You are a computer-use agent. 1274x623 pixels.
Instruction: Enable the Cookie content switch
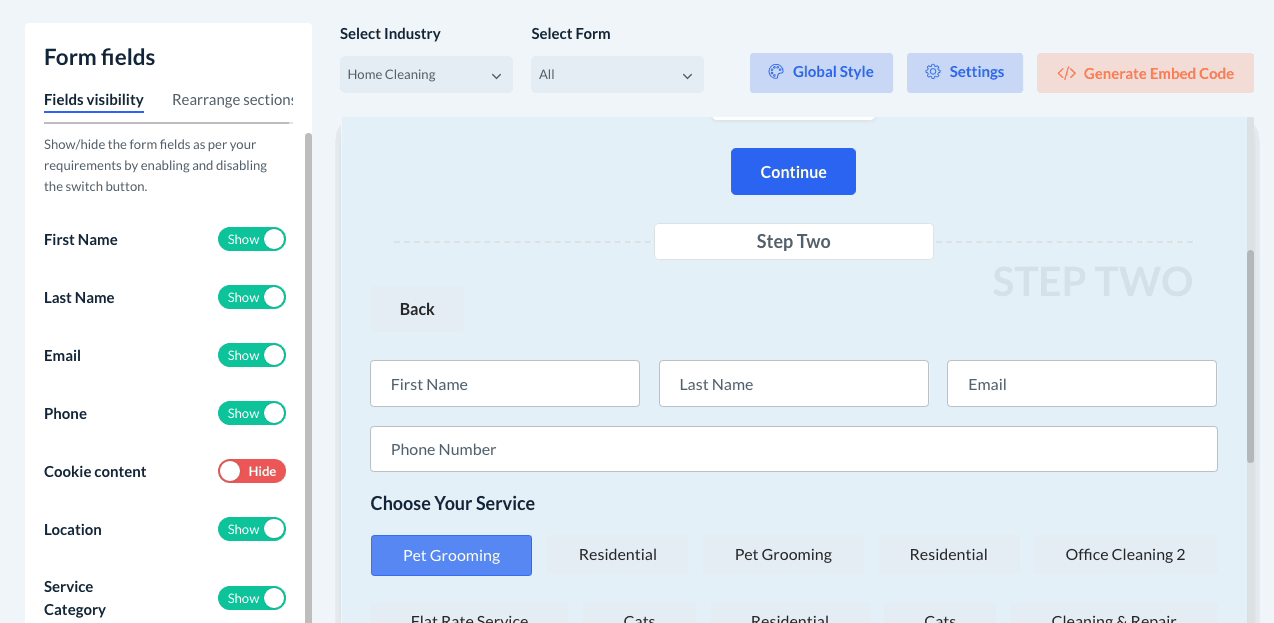(x=252, y=472)
